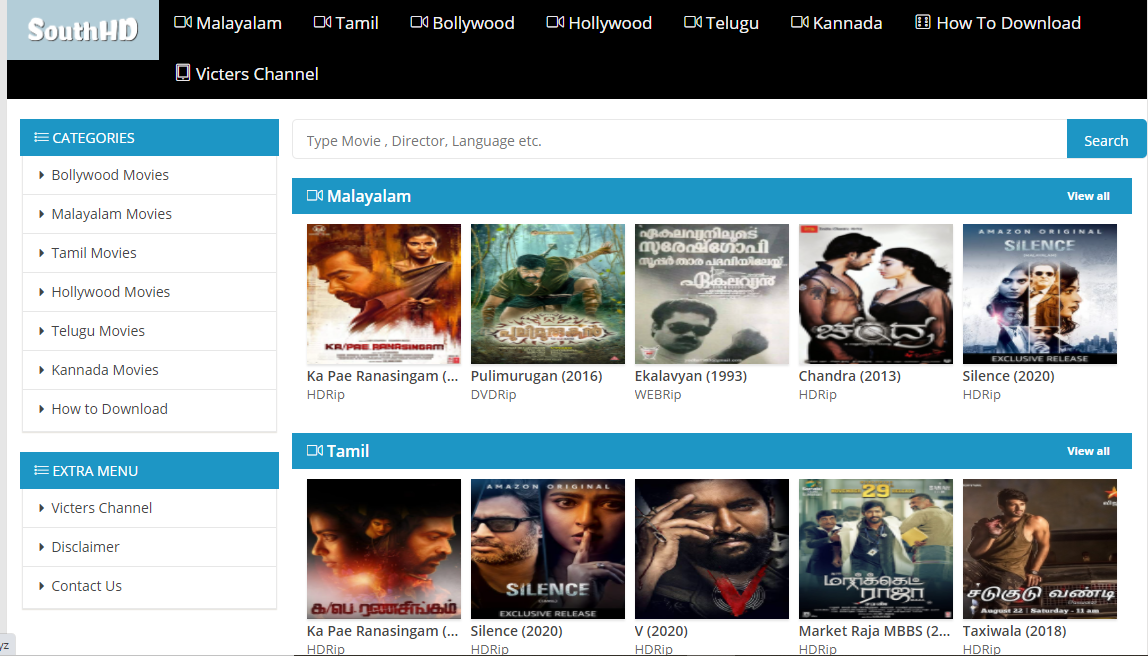The height and width of the screenshot is (656, 1148).
Task: Open Kannada Movies category link
Action: [x=105, y=370]
